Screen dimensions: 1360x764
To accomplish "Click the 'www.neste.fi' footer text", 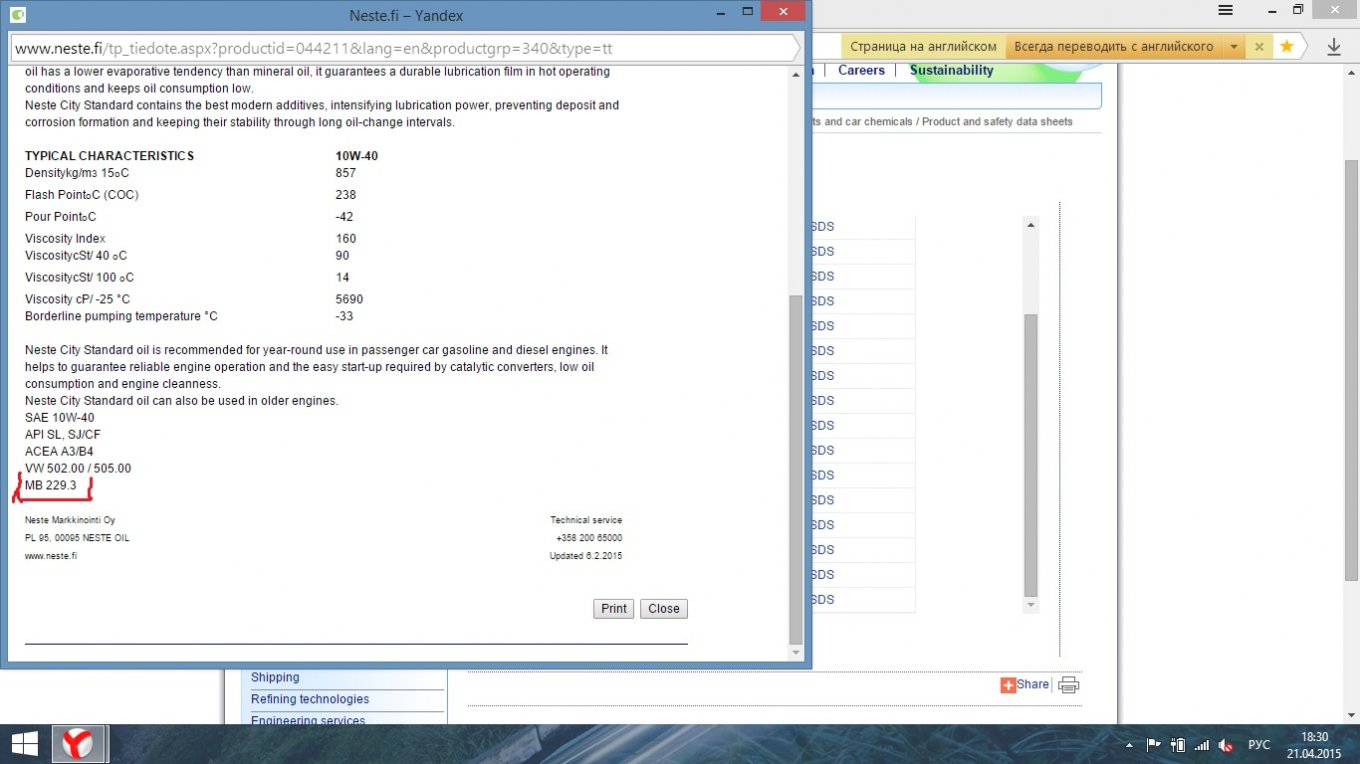I will [x=51, y=556].
